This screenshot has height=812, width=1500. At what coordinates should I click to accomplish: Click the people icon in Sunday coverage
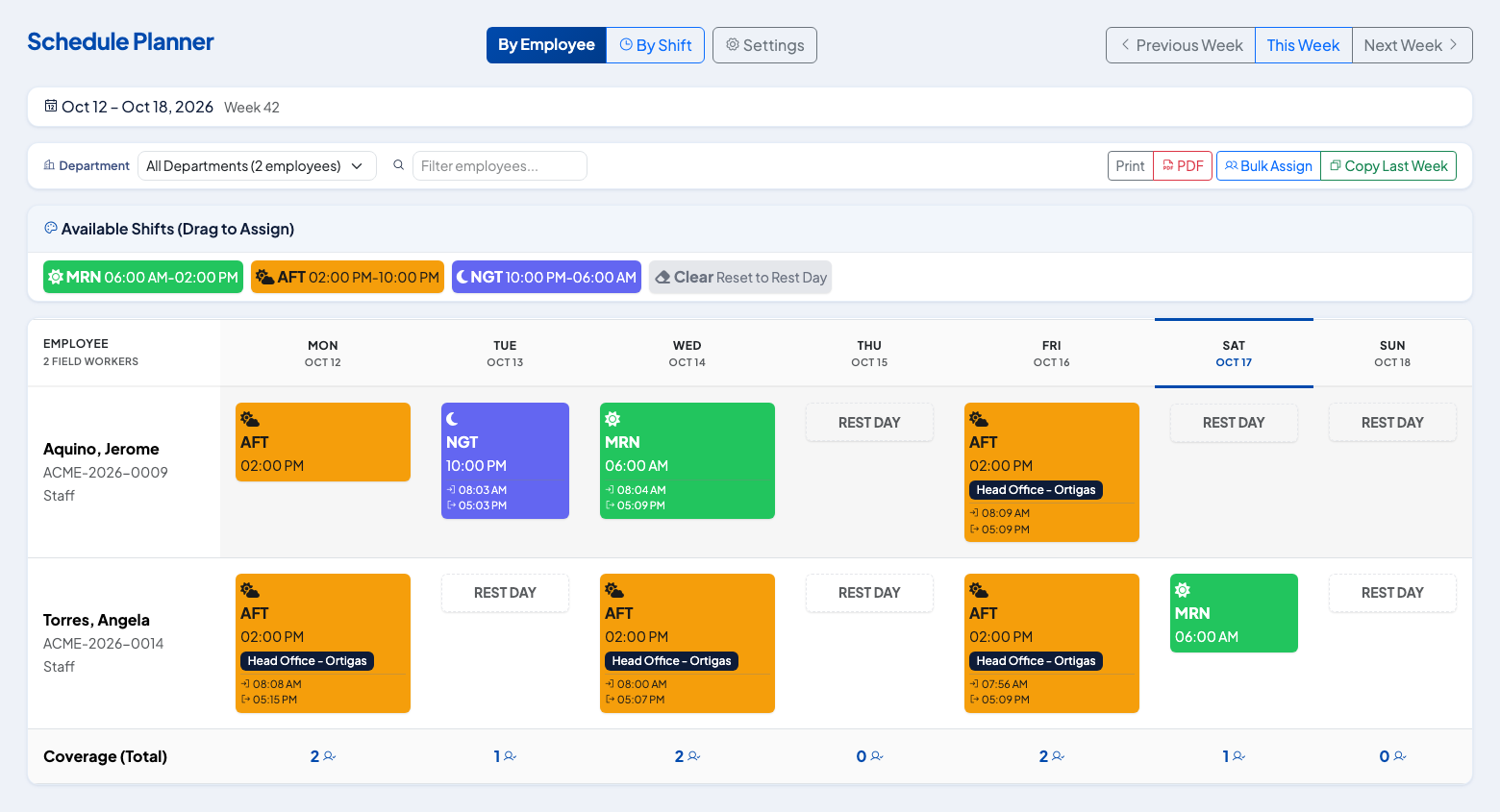click(1400, 756)
